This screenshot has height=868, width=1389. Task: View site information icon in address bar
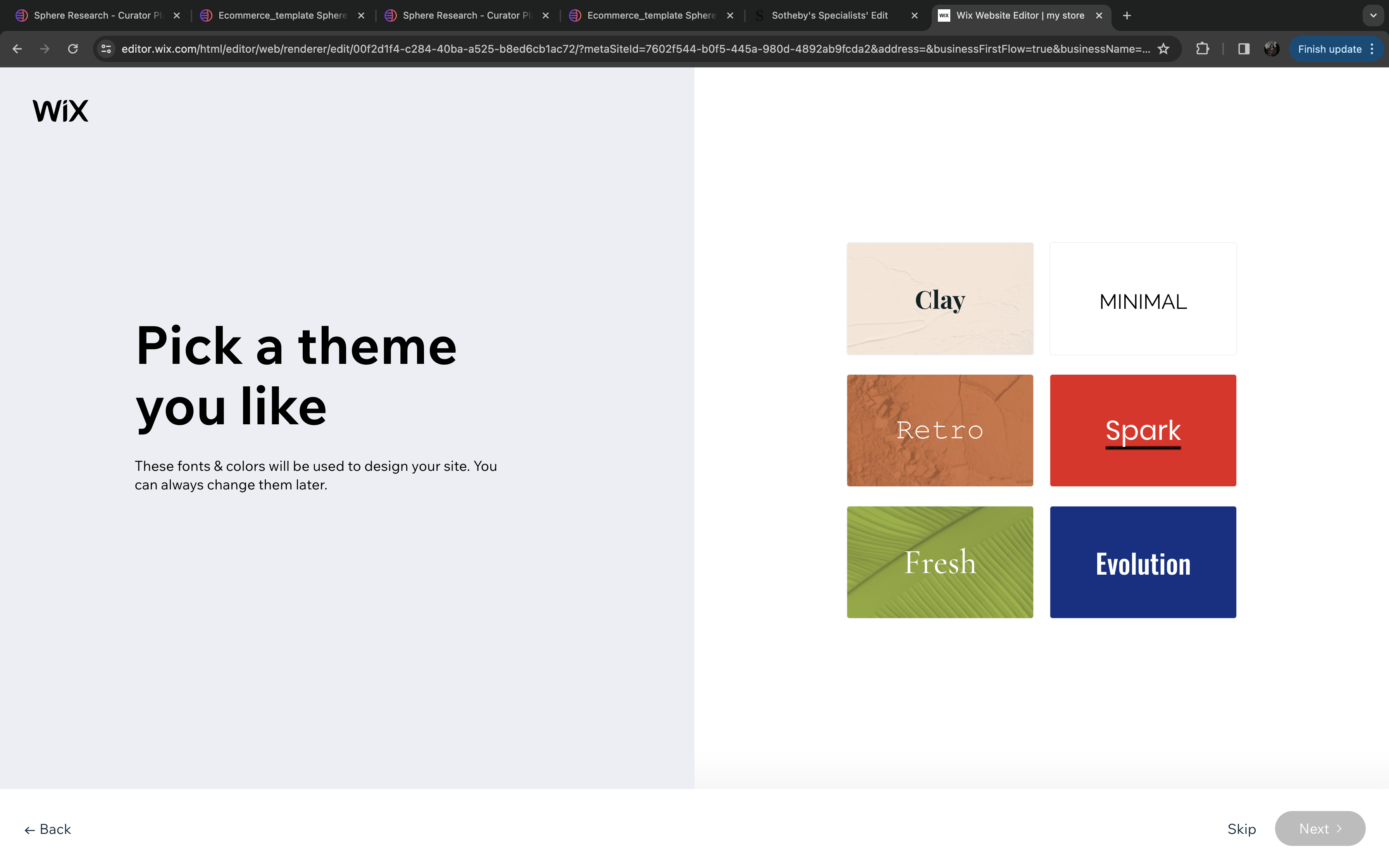(106, 49)
